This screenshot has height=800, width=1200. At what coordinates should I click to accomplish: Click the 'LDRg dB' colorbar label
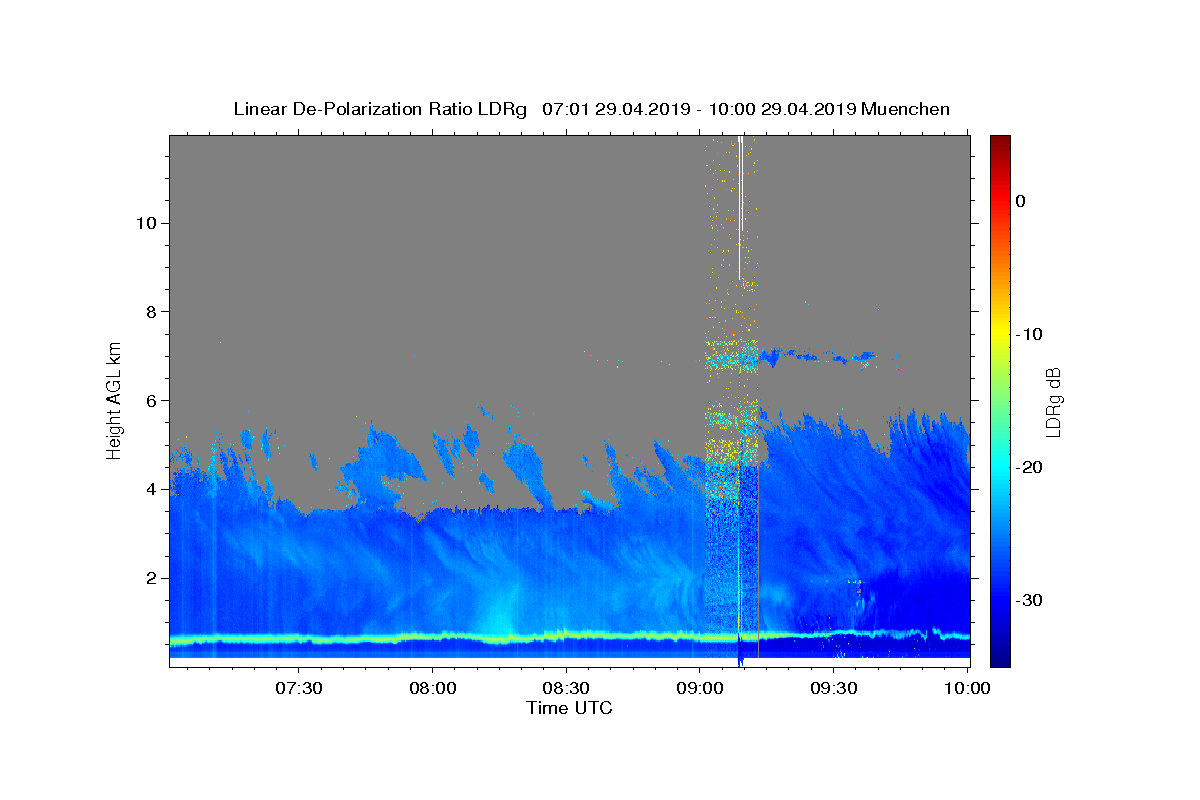[x=1052, y=402]
